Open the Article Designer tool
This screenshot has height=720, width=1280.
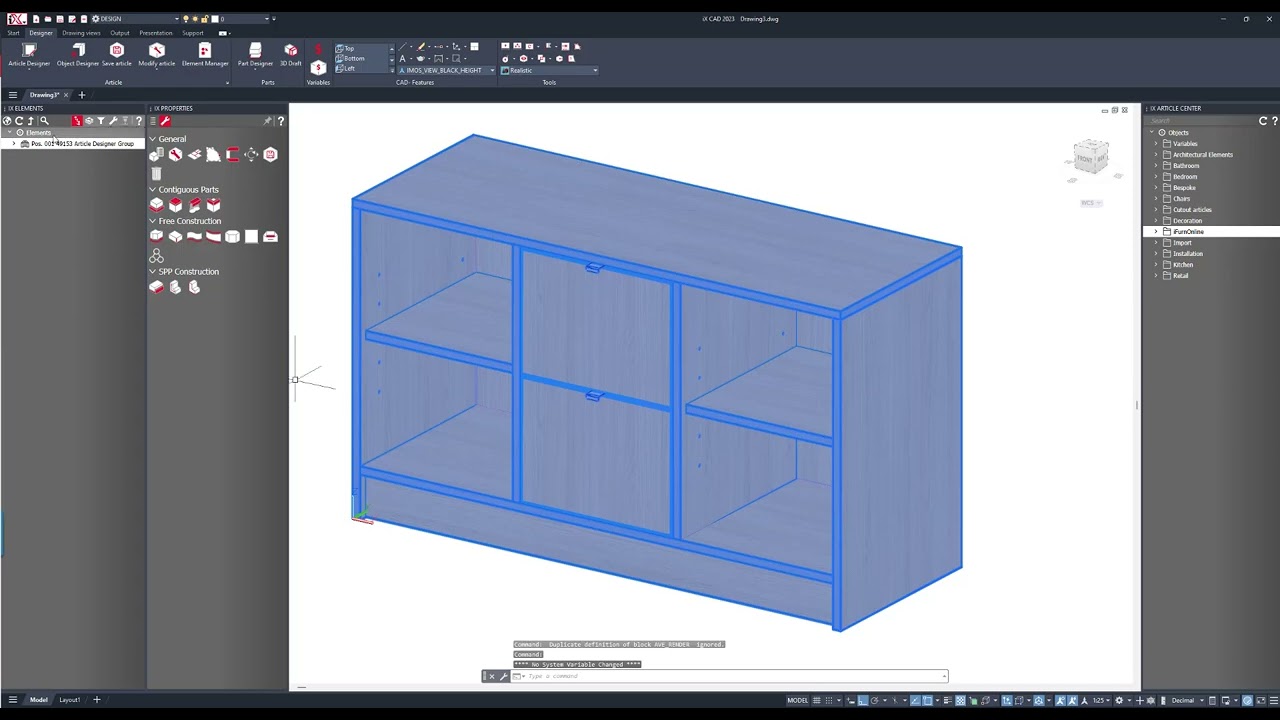(x=29, y=55)
